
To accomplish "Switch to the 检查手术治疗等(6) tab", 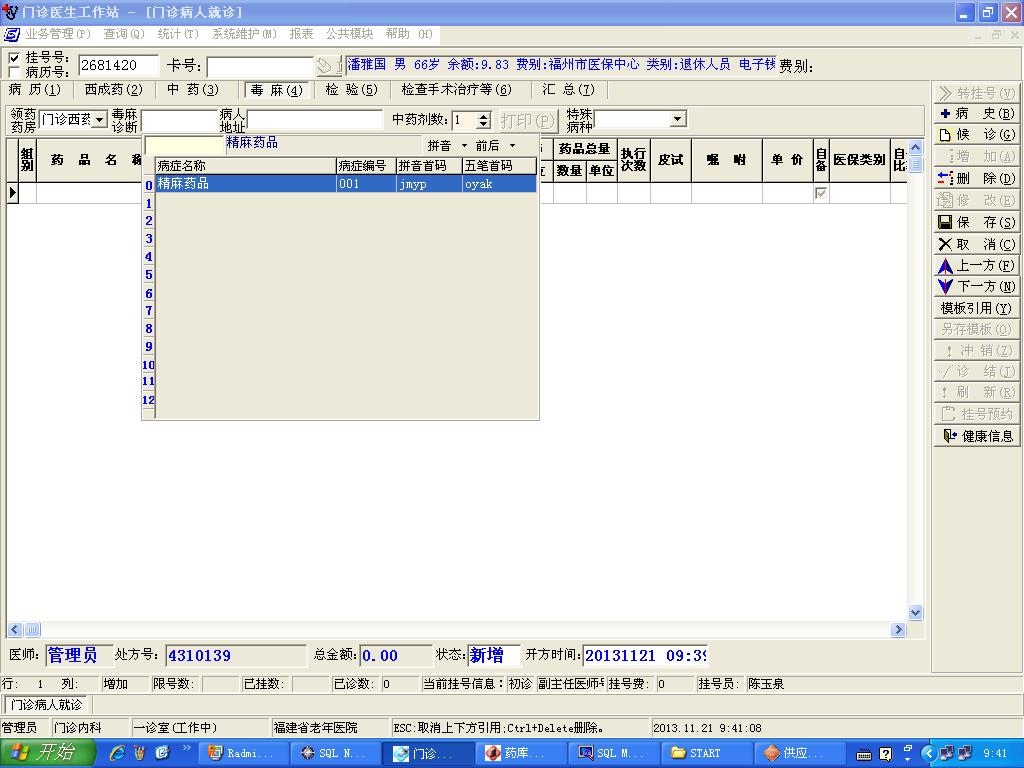I will point(456,89).
